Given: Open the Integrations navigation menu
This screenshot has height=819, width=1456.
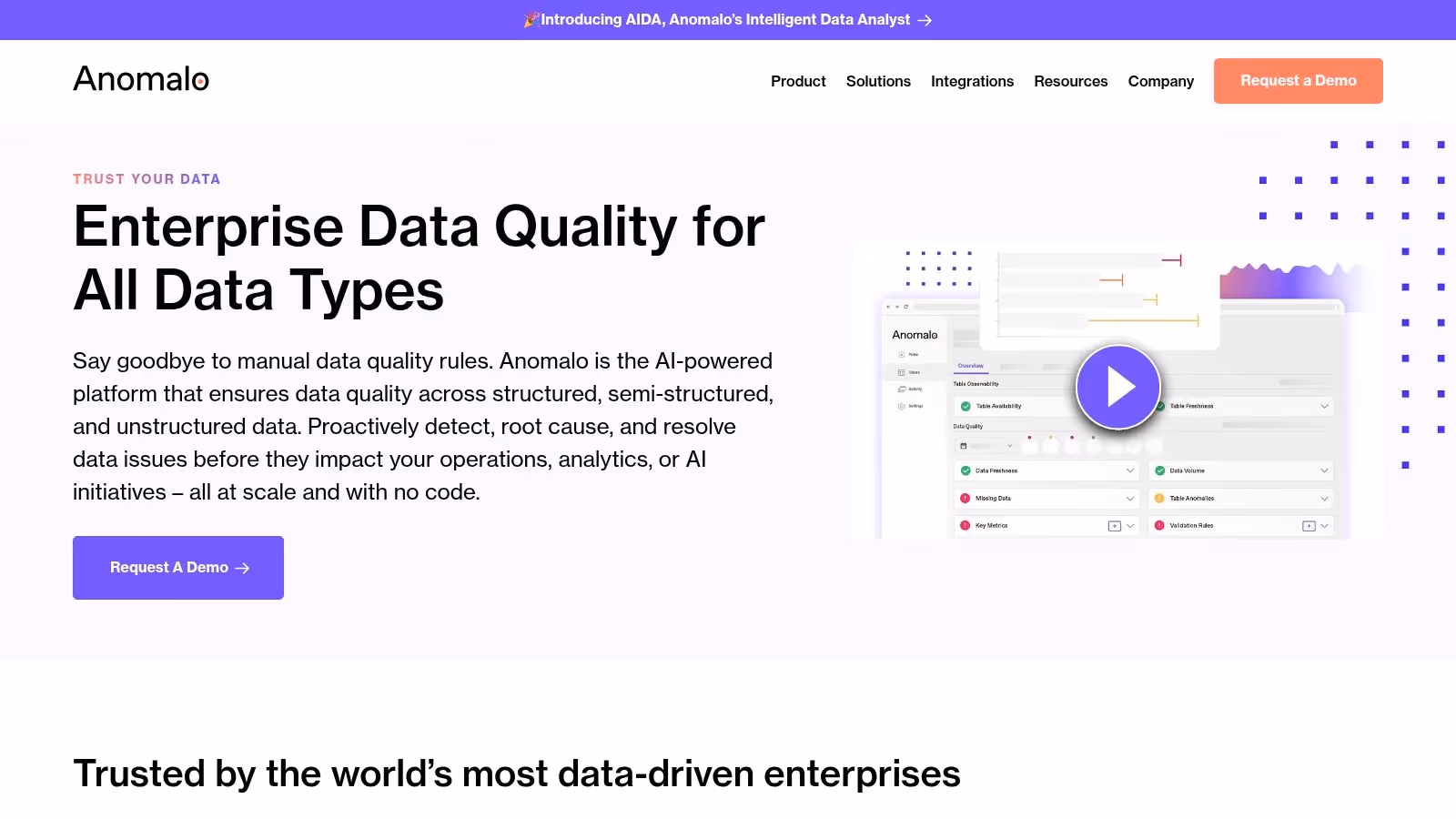Looking at the screenshot, I should pos(972,81).
